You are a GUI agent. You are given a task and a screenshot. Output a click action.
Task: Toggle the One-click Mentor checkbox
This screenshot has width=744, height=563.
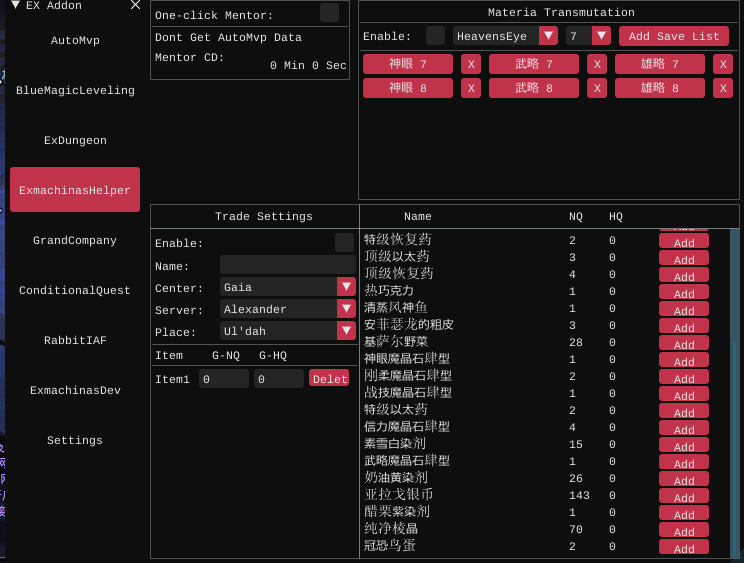329,13
